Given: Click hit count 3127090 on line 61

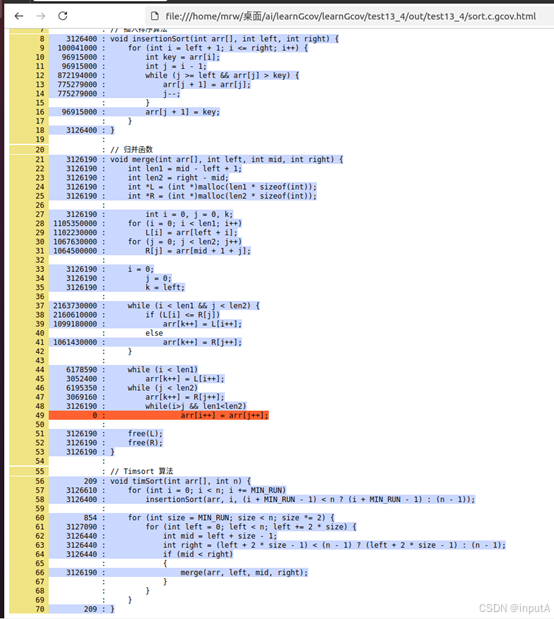Looking at the screenshot, I should pos(82,527).
